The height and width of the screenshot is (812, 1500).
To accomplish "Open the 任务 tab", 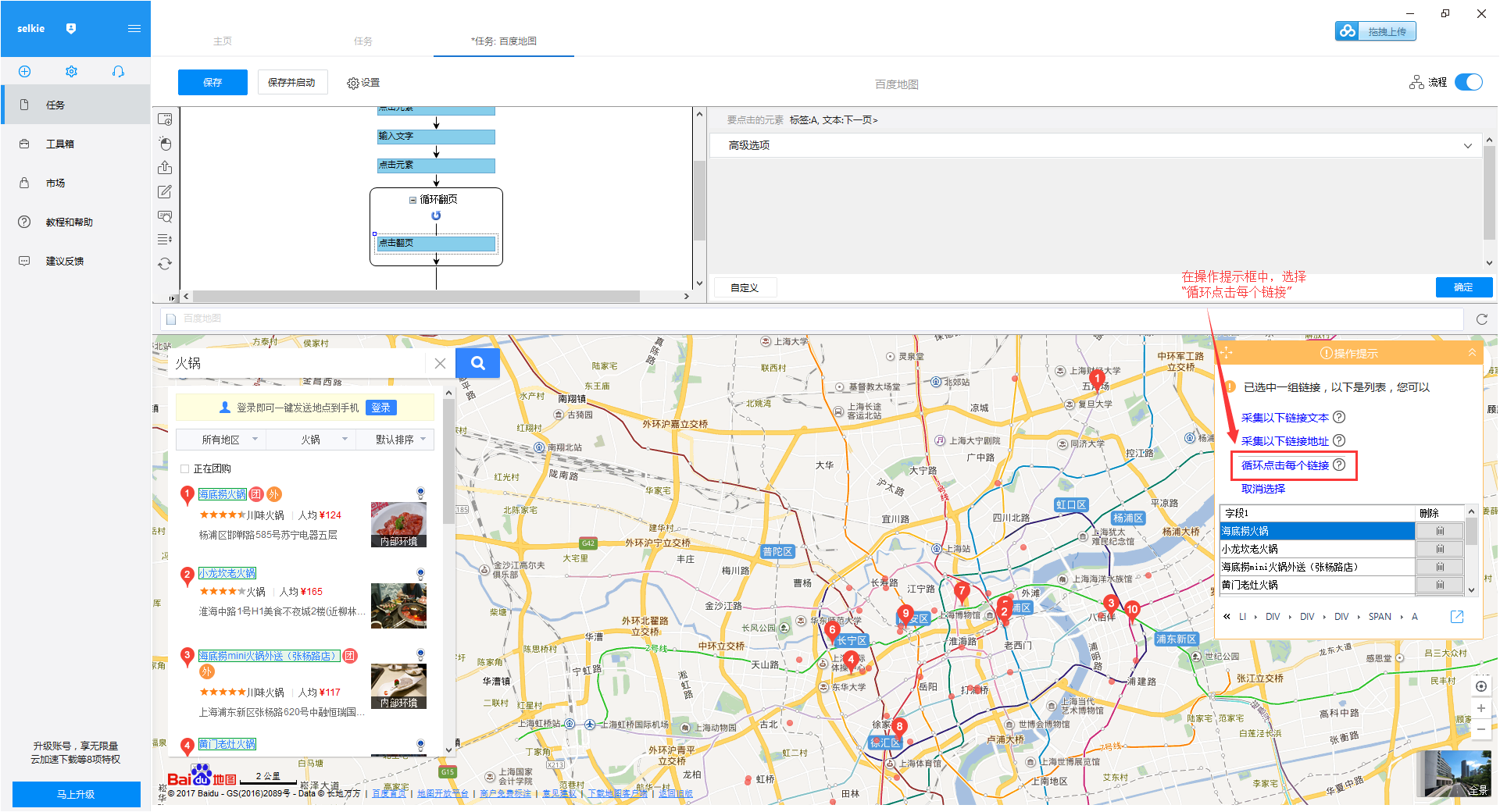I will click(363, 41).
